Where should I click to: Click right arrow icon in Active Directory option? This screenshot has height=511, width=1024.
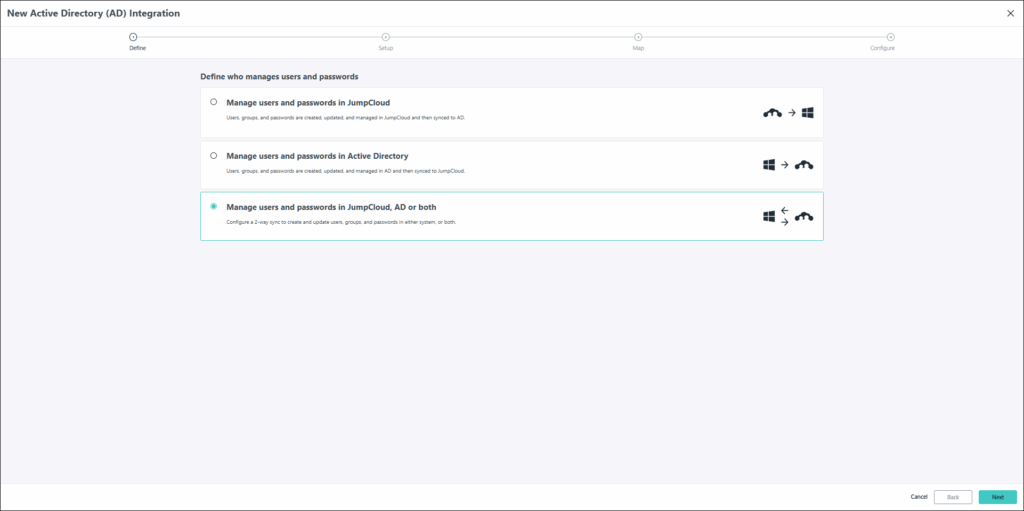(x=784, y=165)
